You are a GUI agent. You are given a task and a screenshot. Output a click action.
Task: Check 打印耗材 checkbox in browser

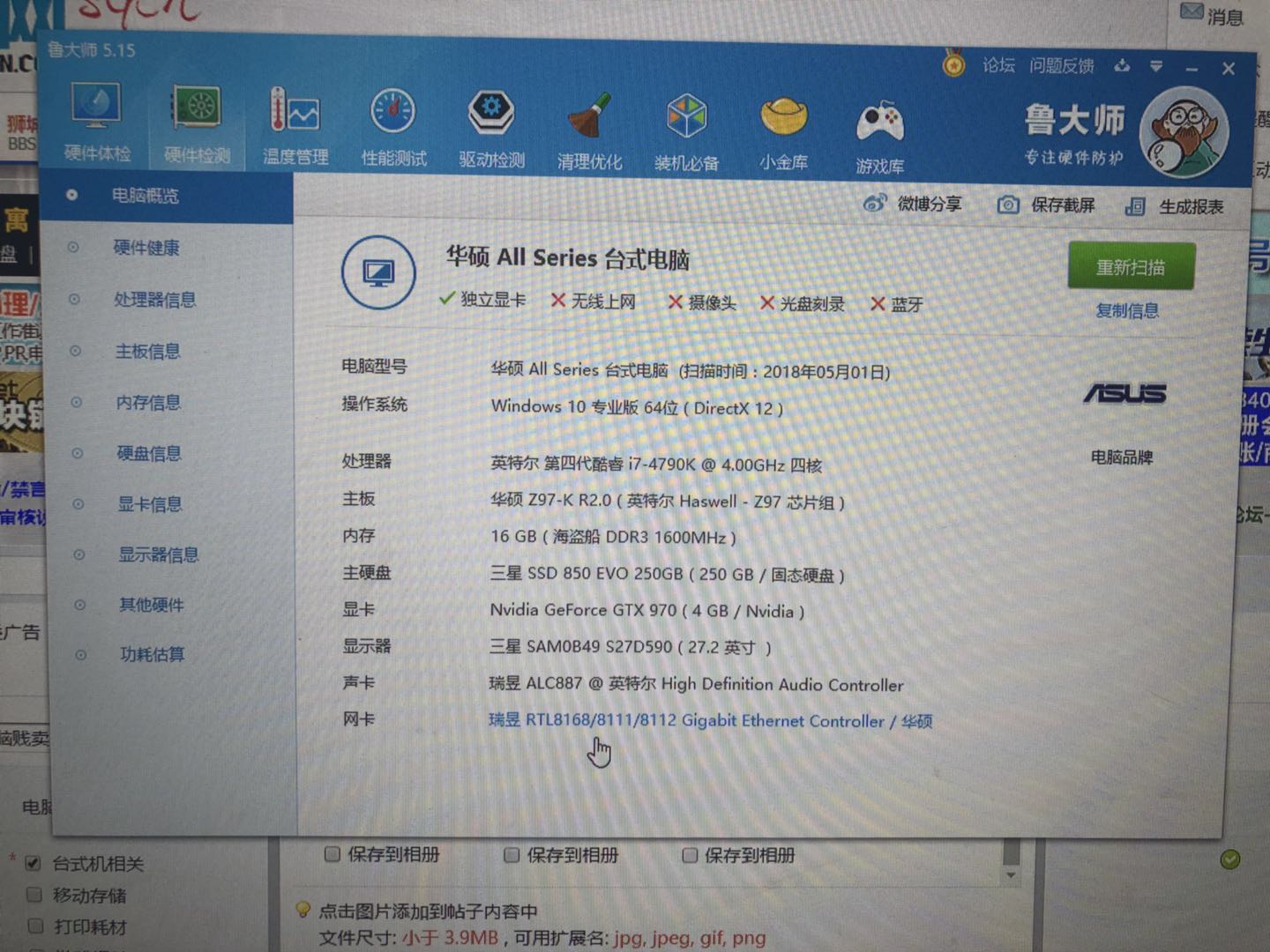pos(35,926)
